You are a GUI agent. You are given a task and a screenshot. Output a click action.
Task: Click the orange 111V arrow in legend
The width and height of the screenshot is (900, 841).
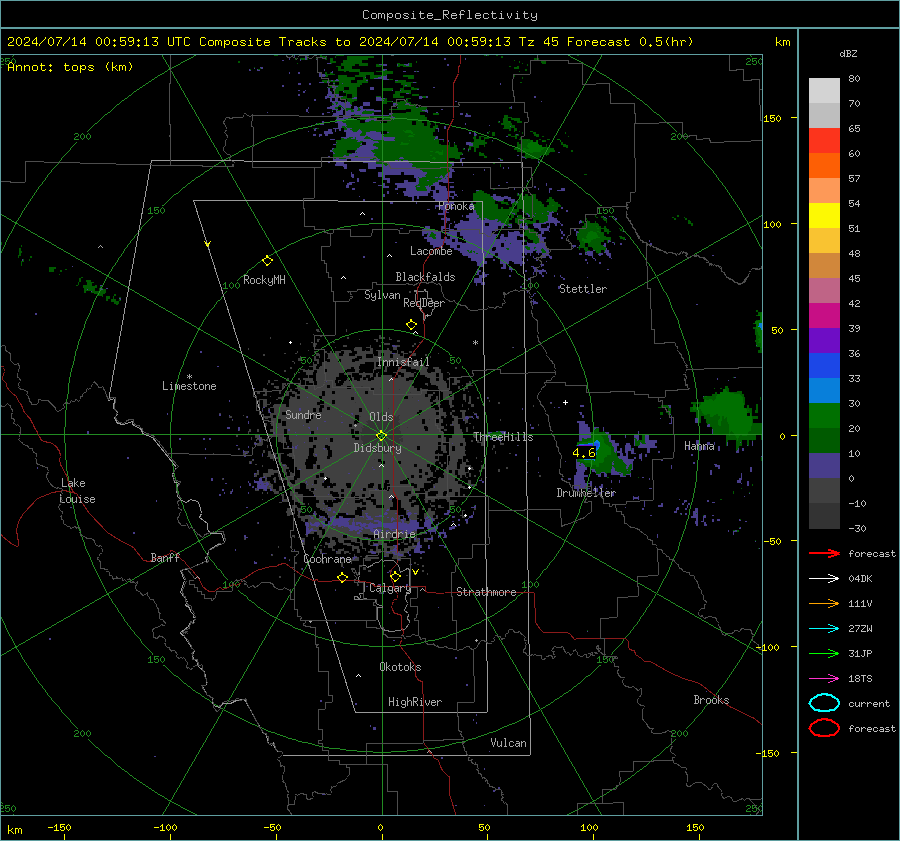tap(824, 603)
